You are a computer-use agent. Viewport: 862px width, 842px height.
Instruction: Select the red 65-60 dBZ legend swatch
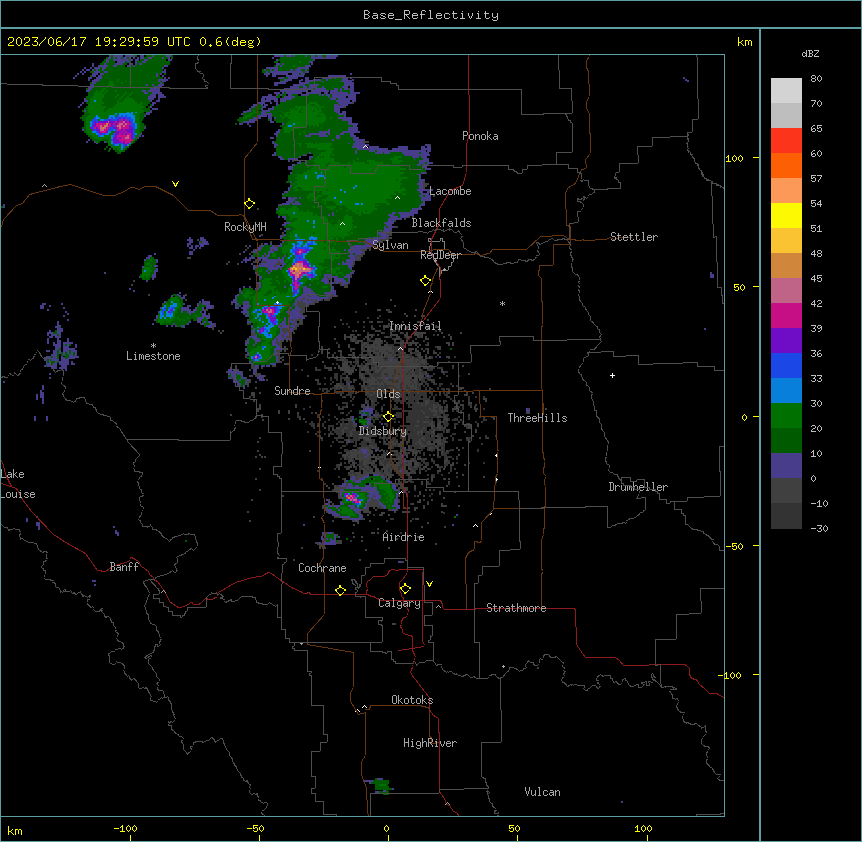point(786,141)
